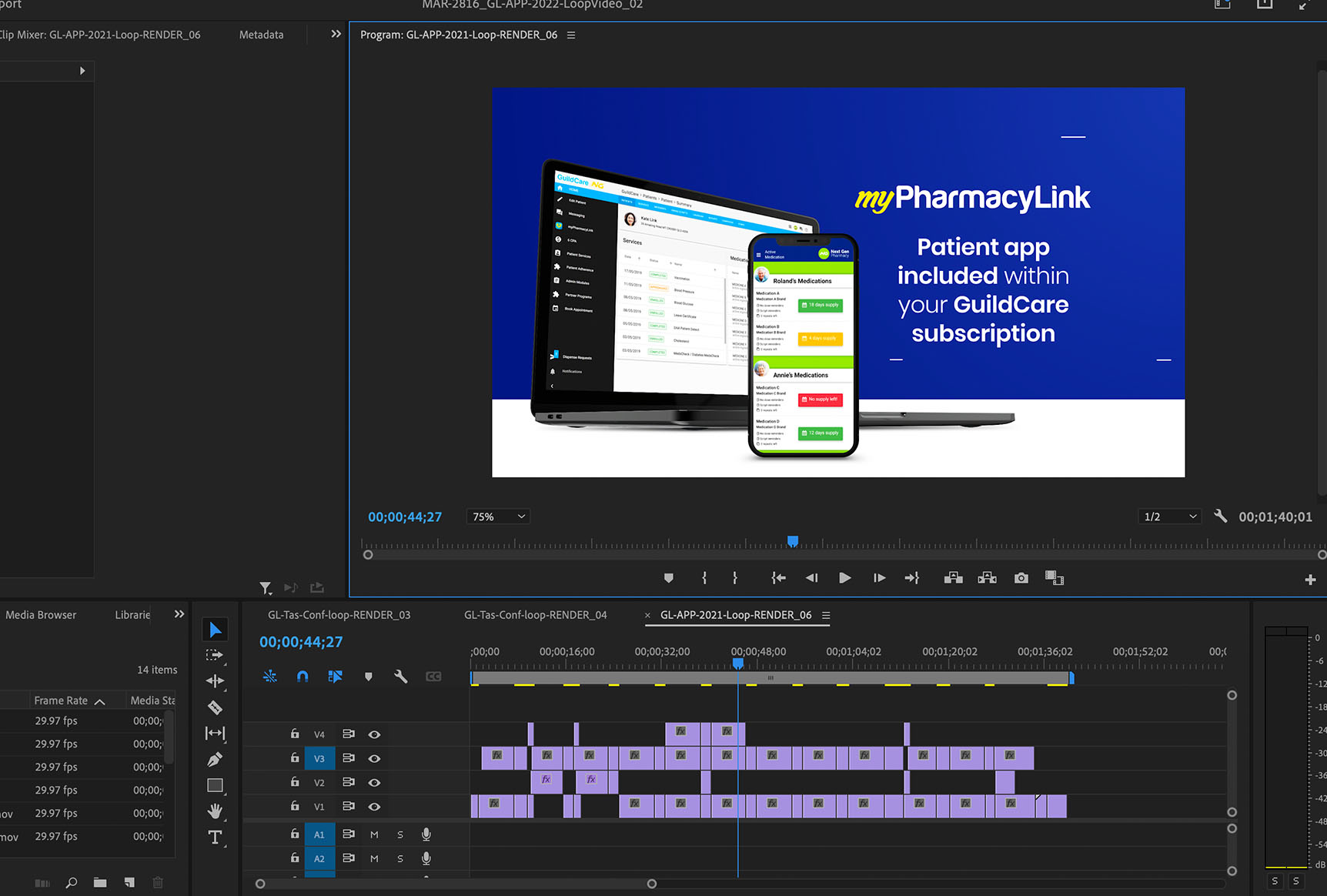Open the Media Browser tab
The height and width of the screenshot is (896, 1327).
(x=41, y=615)
